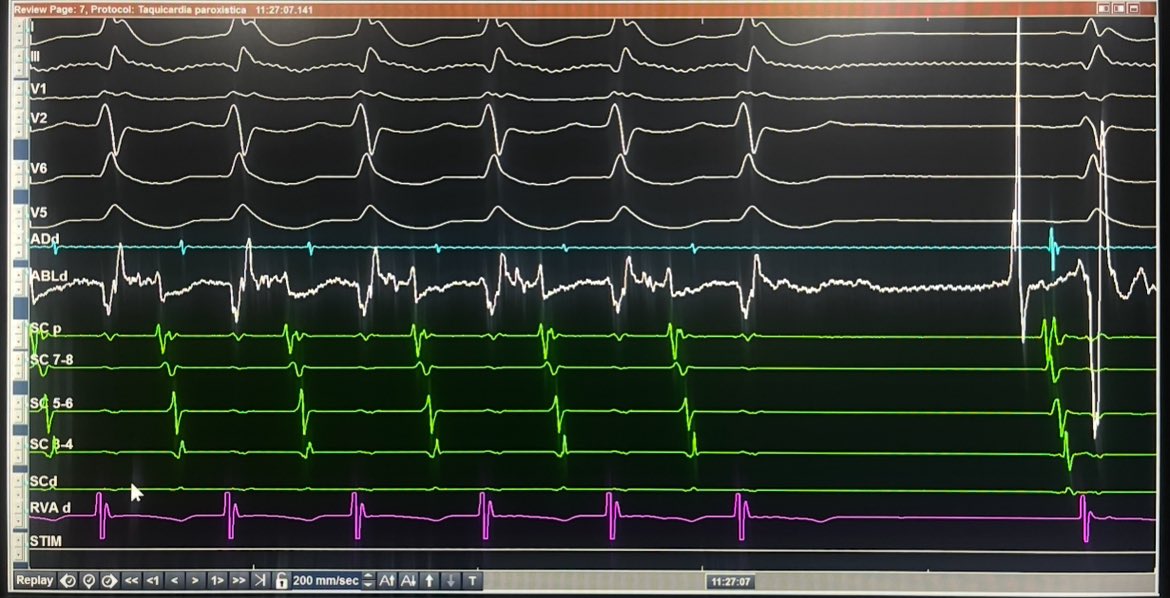Select the ABLd channel label
The image size is (1170, 598).
tap(49, 276)
